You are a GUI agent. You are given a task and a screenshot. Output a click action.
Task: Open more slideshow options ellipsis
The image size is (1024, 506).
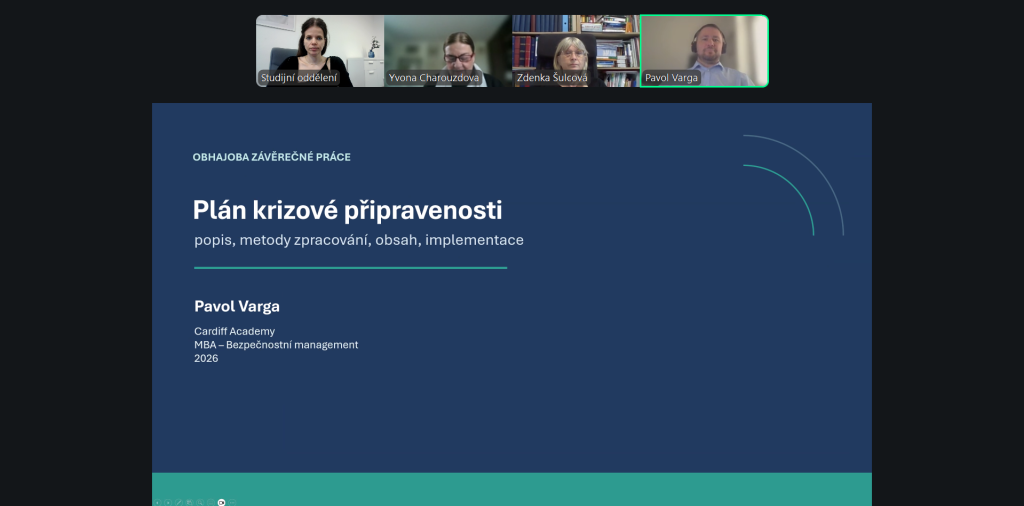coord(232,503)
